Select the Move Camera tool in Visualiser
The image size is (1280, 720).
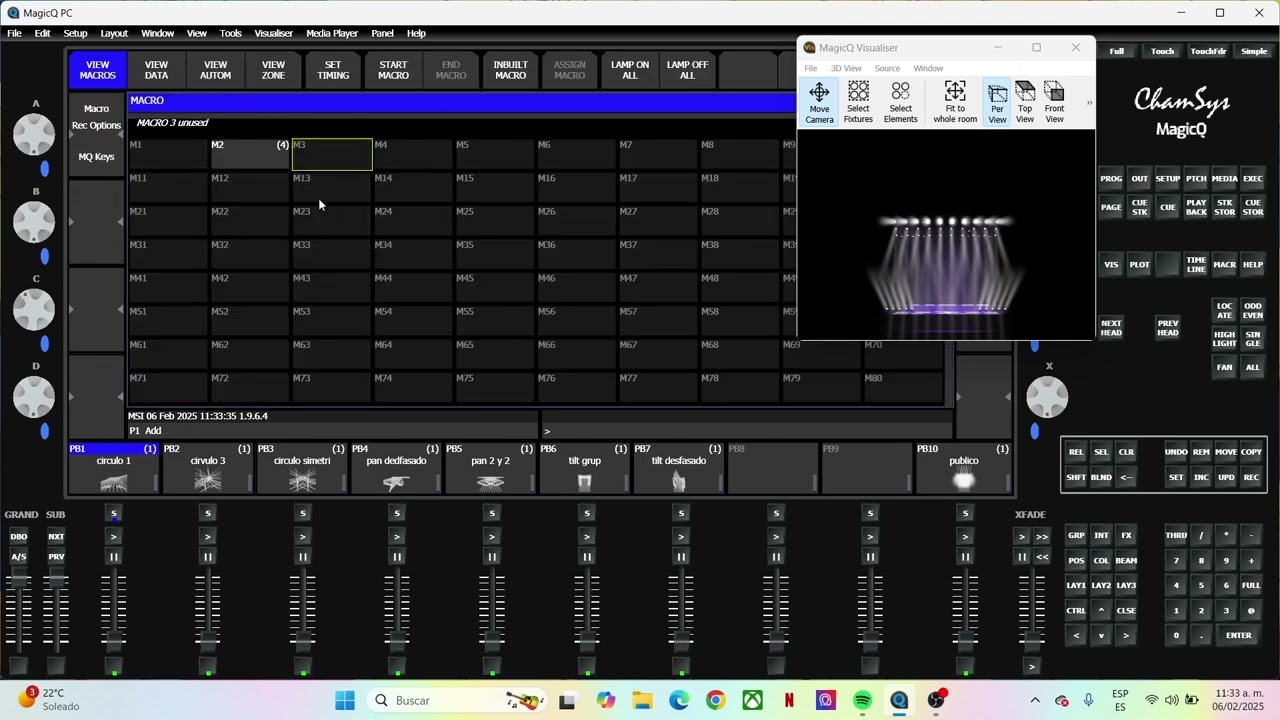tap(819, 103)
